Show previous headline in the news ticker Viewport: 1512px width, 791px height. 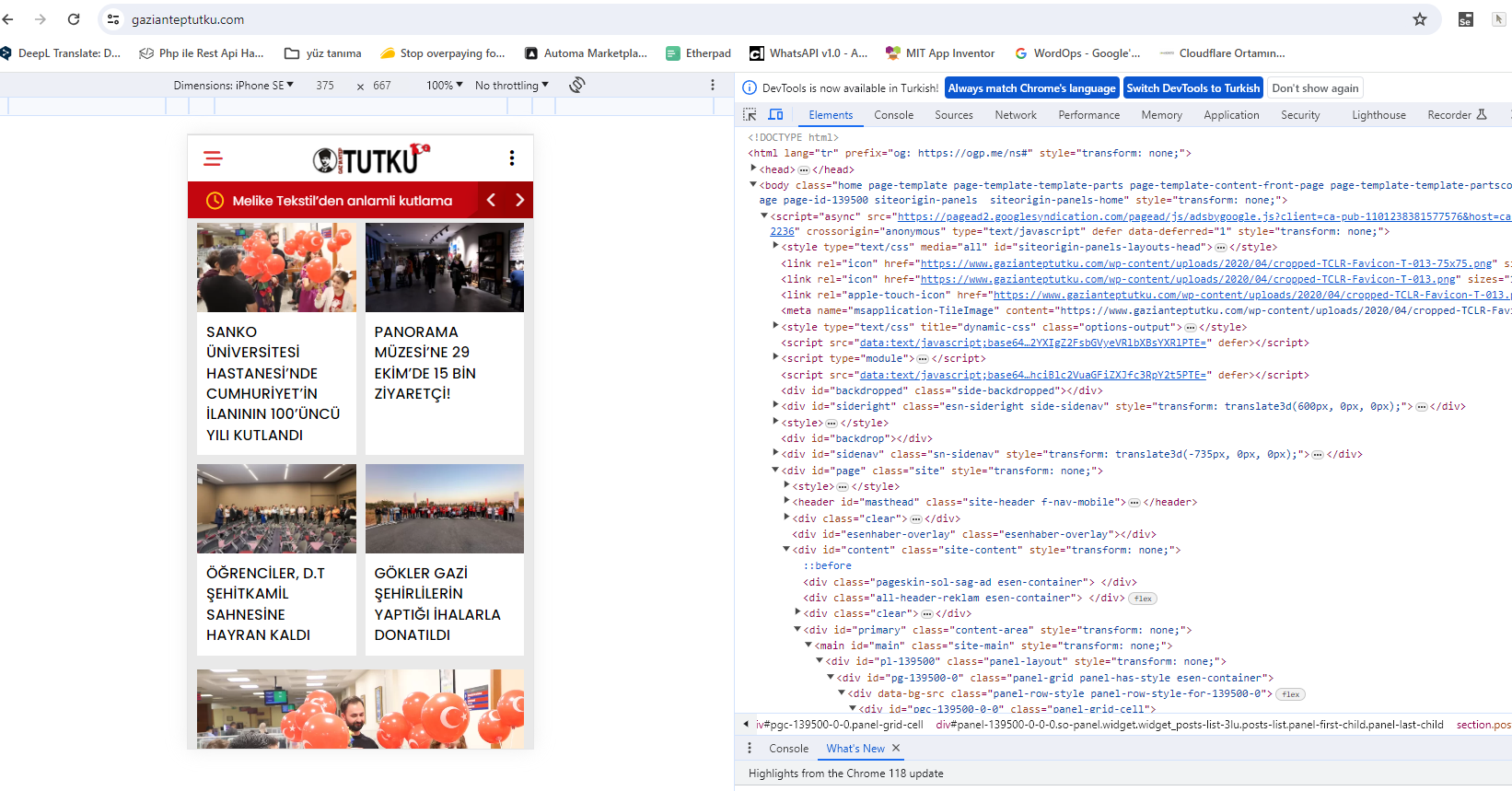tap(492, 200)
